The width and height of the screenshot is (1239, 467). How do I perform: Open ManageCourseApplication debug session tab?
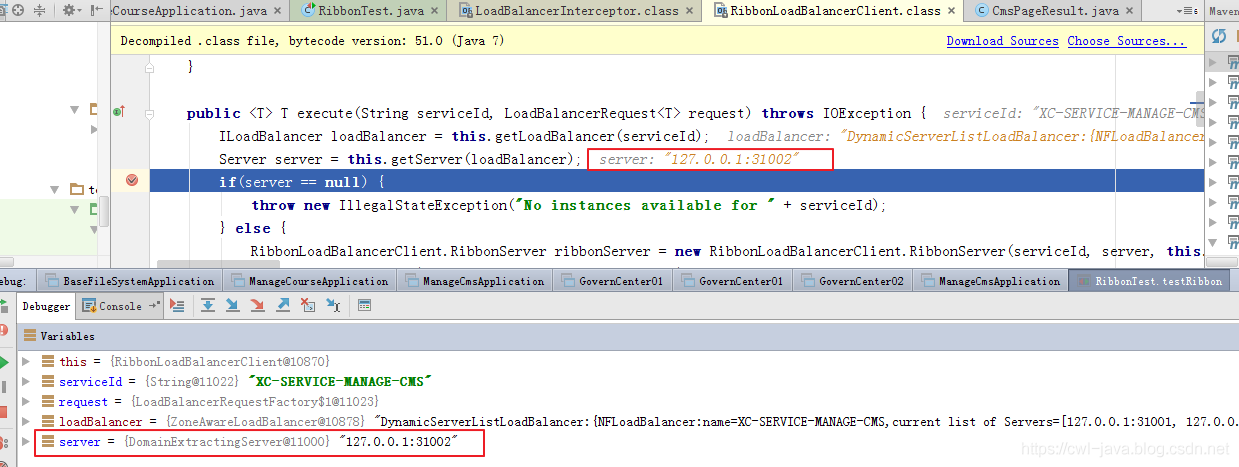pyautogui.click(x=309, y=281)
